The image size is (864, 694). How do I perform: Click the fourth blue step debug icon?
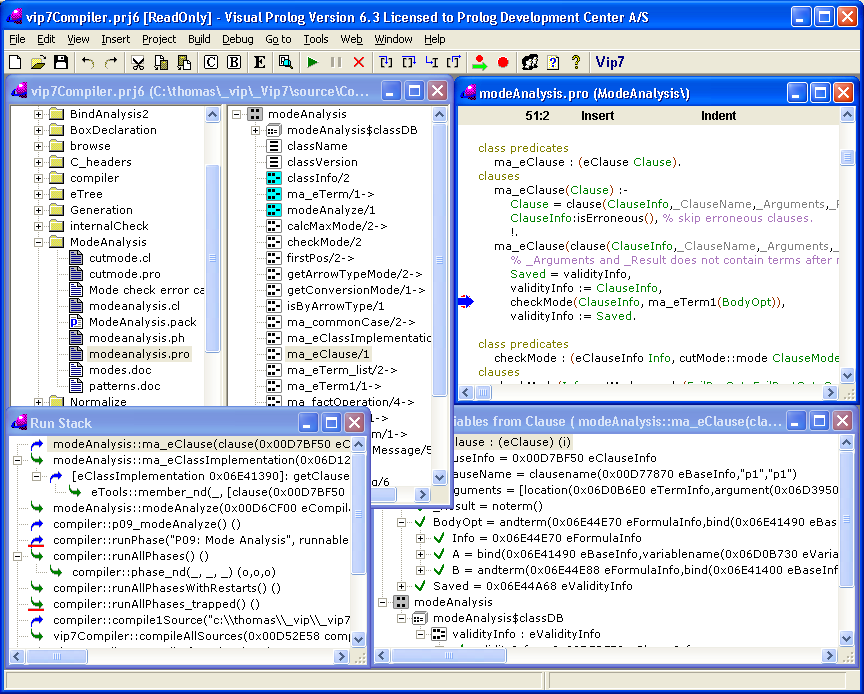pyautogui.click(x=453, y=62)
